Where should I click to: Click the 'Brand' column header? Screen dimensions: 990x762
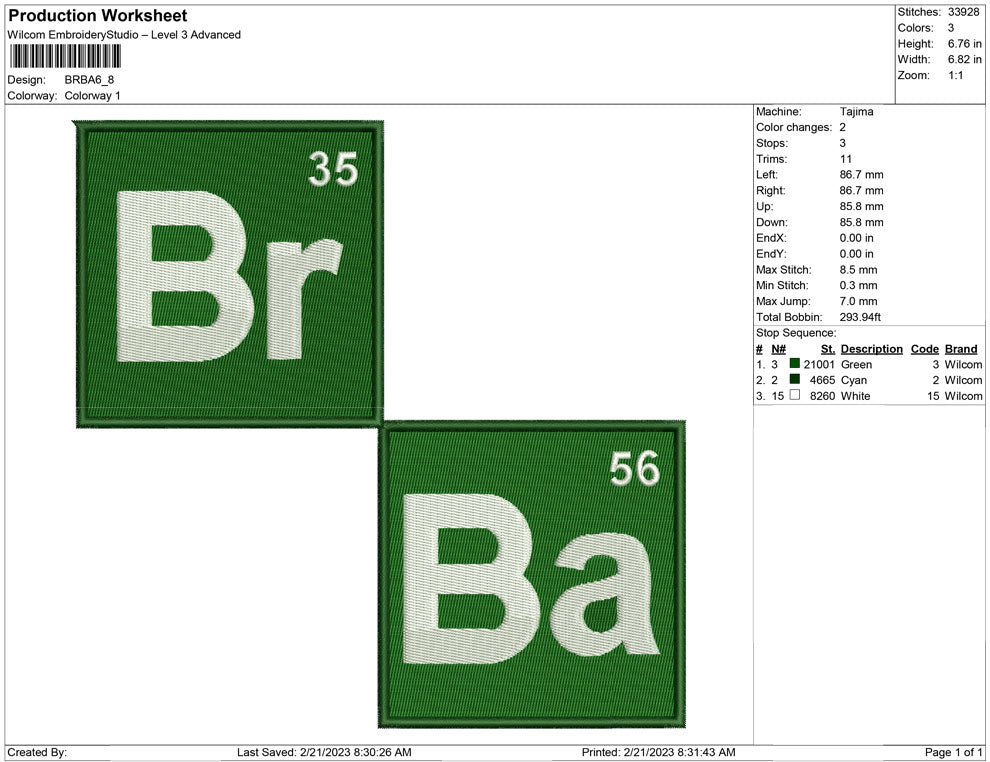pos(961,349)
